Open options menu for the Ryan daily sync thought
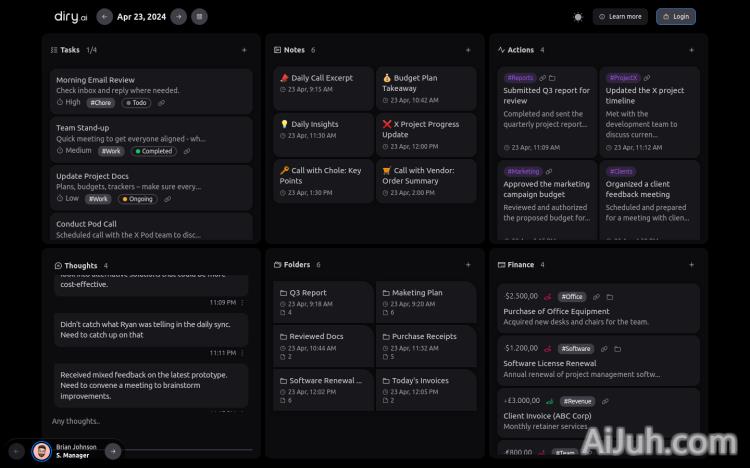Screen dimensions: 750x468 coord(244,353)
